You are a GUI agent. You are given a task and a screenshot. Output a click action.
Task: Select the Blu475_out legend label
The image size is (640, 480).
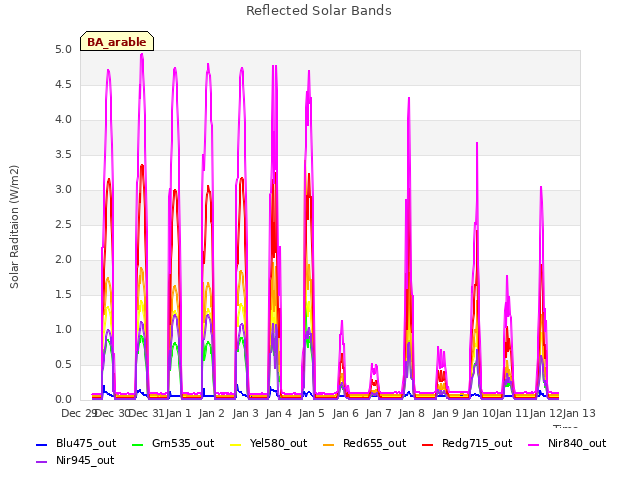86,443
